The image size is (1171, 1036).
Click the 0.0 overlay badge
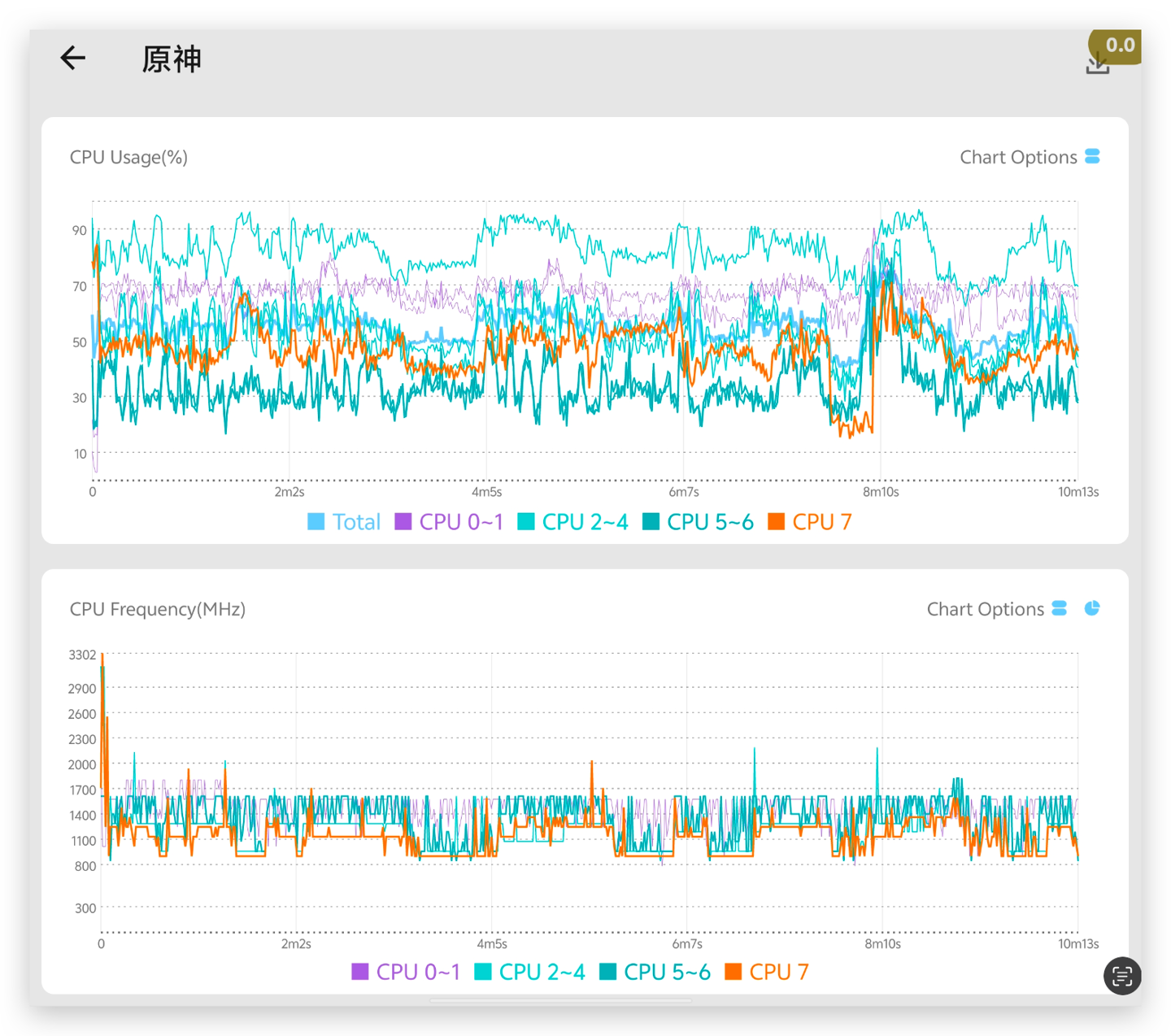(x=1119, y=45)
